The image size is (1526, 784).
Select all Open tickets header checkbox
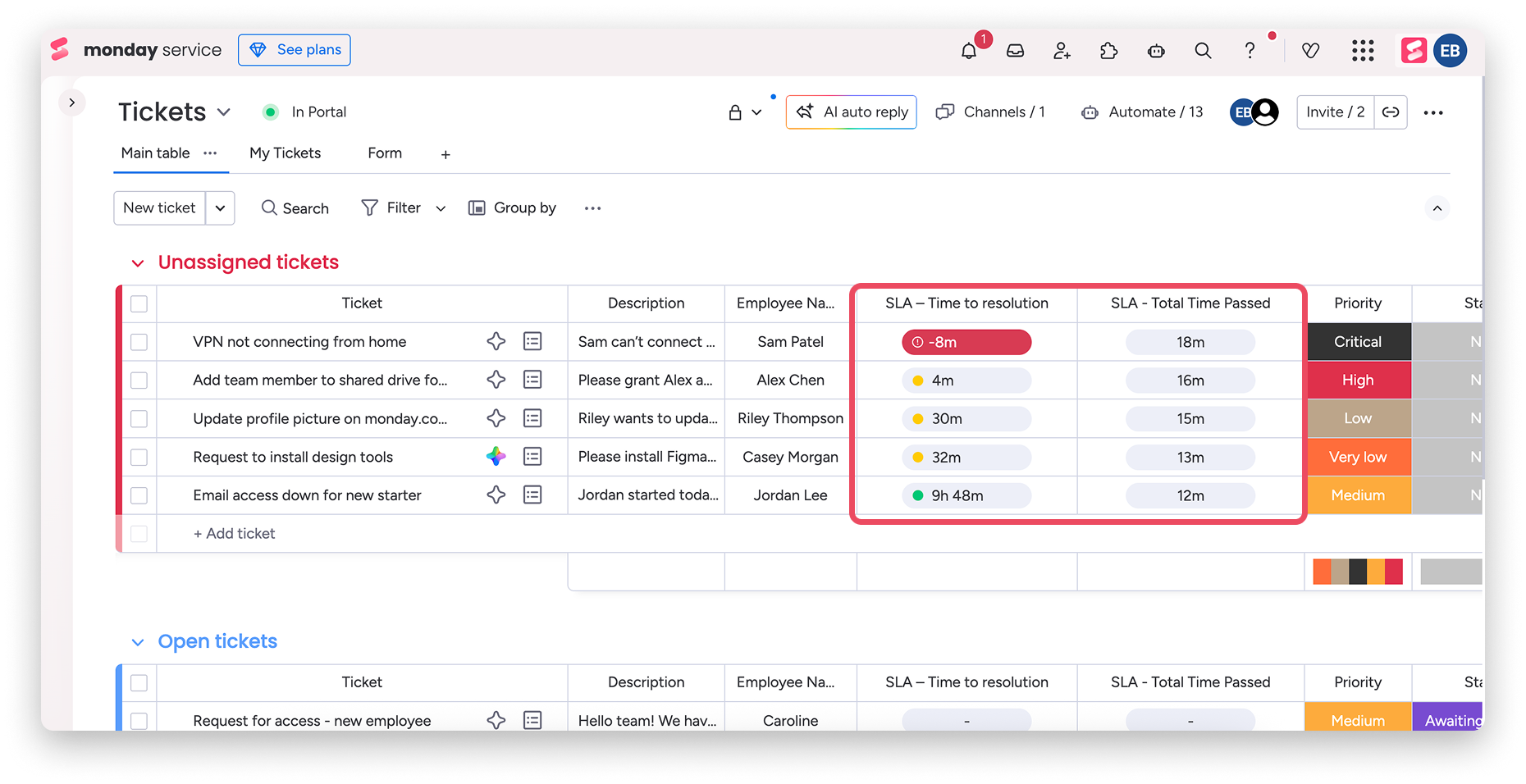click(x=139, y=682)
